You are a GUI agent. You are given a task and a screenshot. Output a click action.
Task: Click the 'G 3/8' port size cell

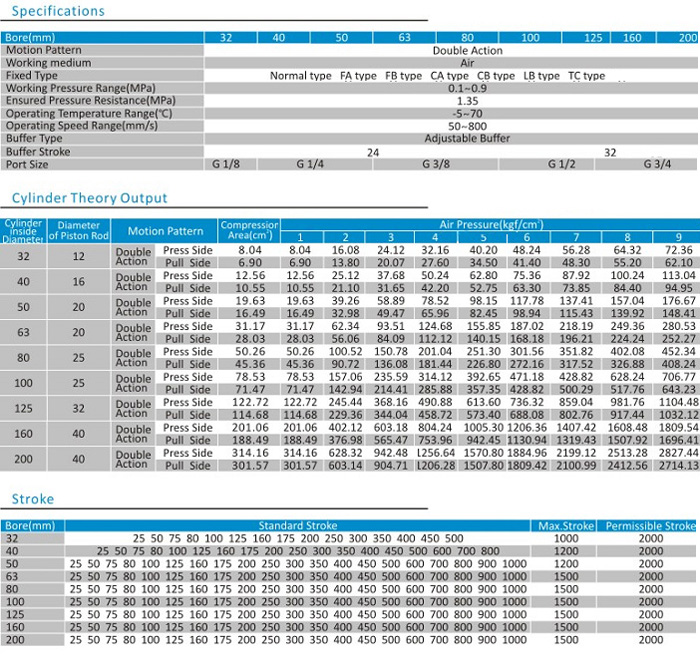(436, 164)
